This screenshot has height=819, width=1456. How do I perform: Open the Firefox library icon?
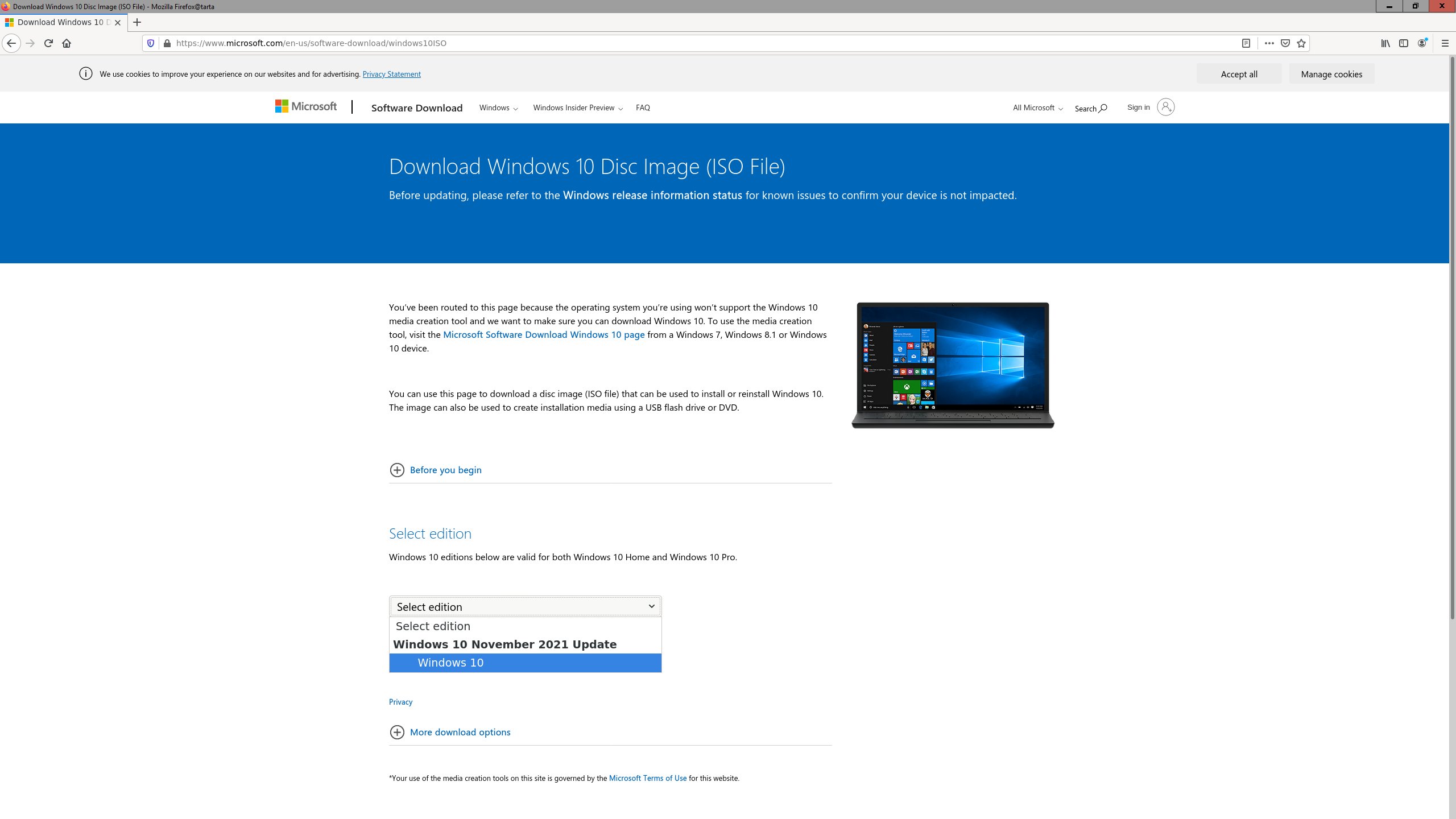click(1385, 43)
